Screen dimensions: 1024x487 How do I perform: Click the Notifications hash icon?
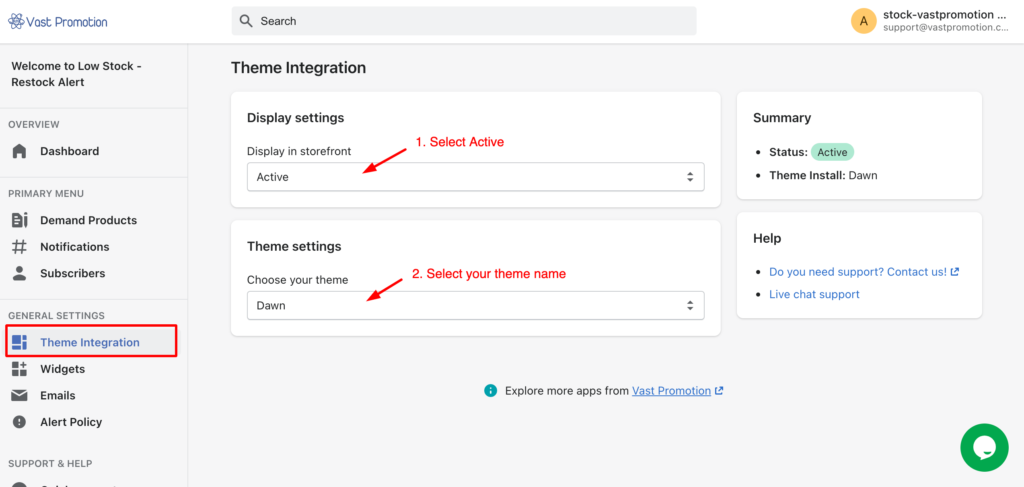tap(20, 247)
